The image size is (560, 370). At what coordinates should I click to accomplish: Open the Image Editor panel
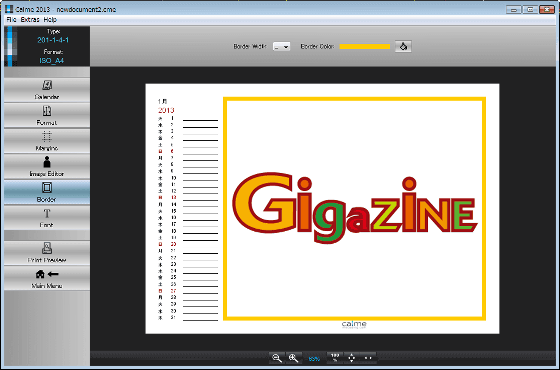click(47, 167)
